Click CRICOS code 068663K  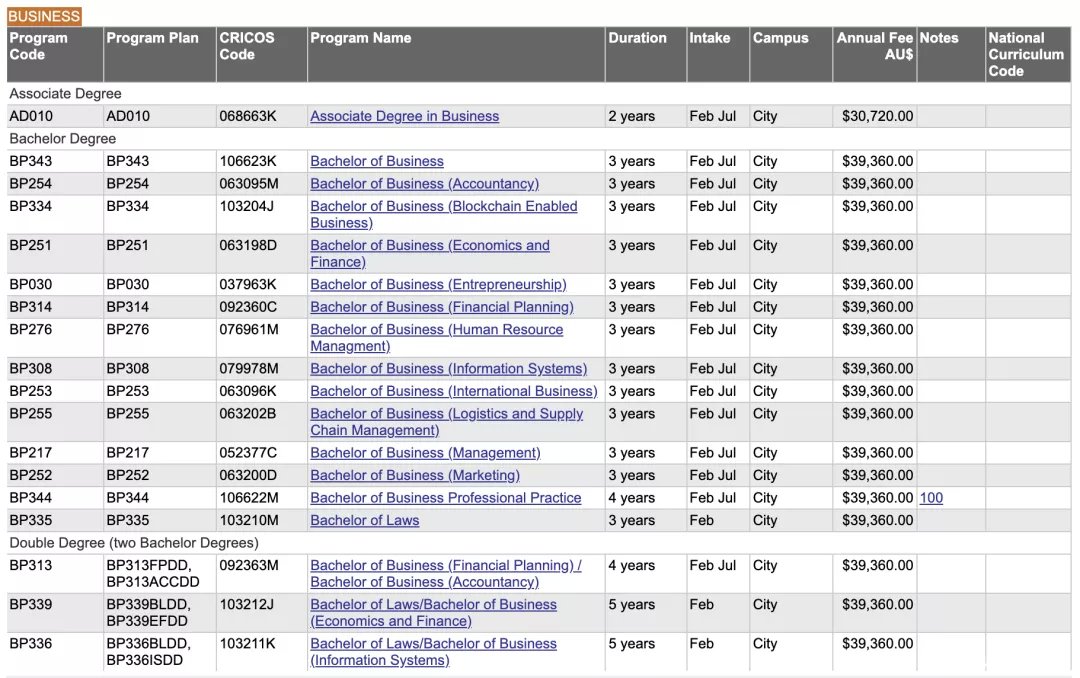click(247, 116)
